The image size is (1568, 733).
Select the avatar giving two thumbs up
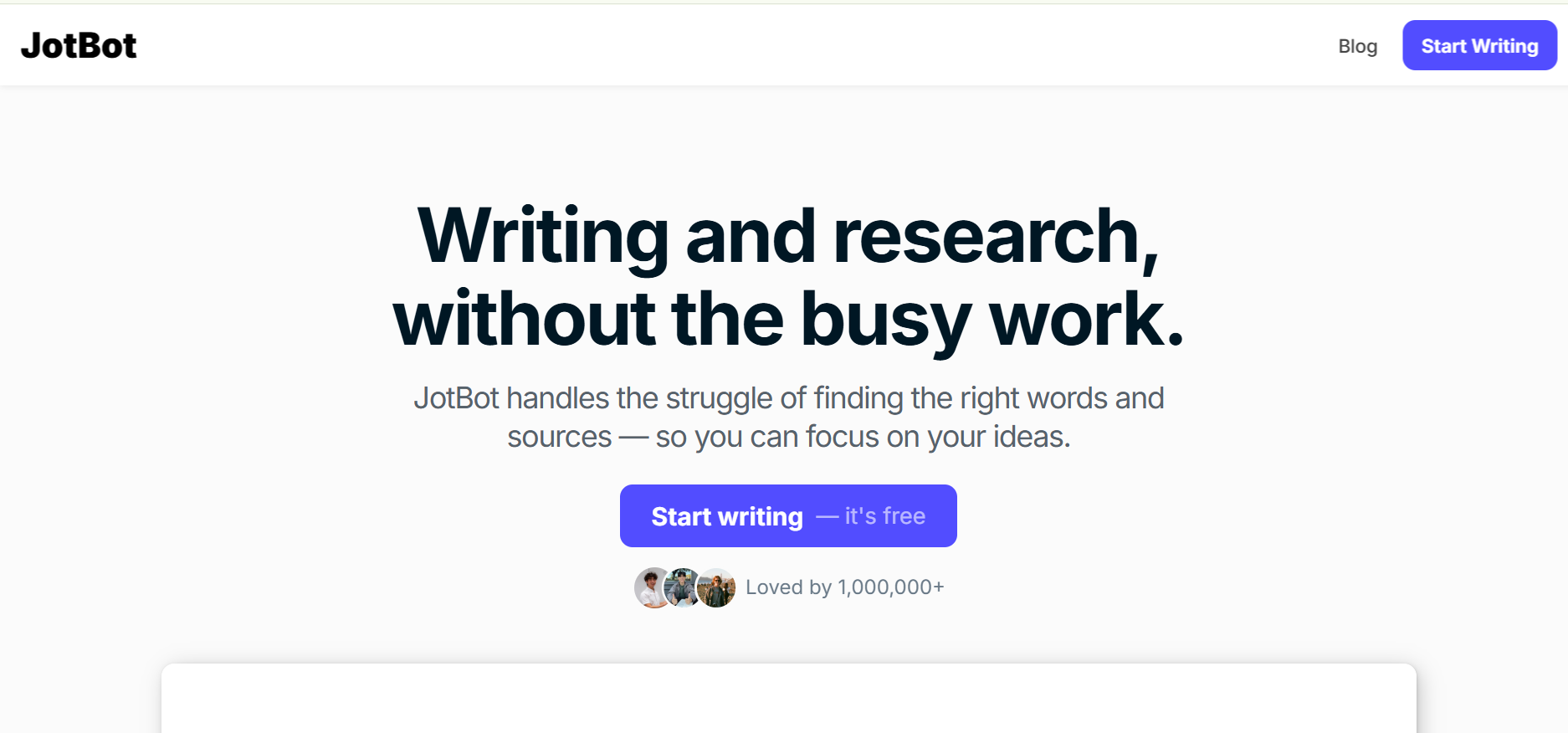click(684, 587)
